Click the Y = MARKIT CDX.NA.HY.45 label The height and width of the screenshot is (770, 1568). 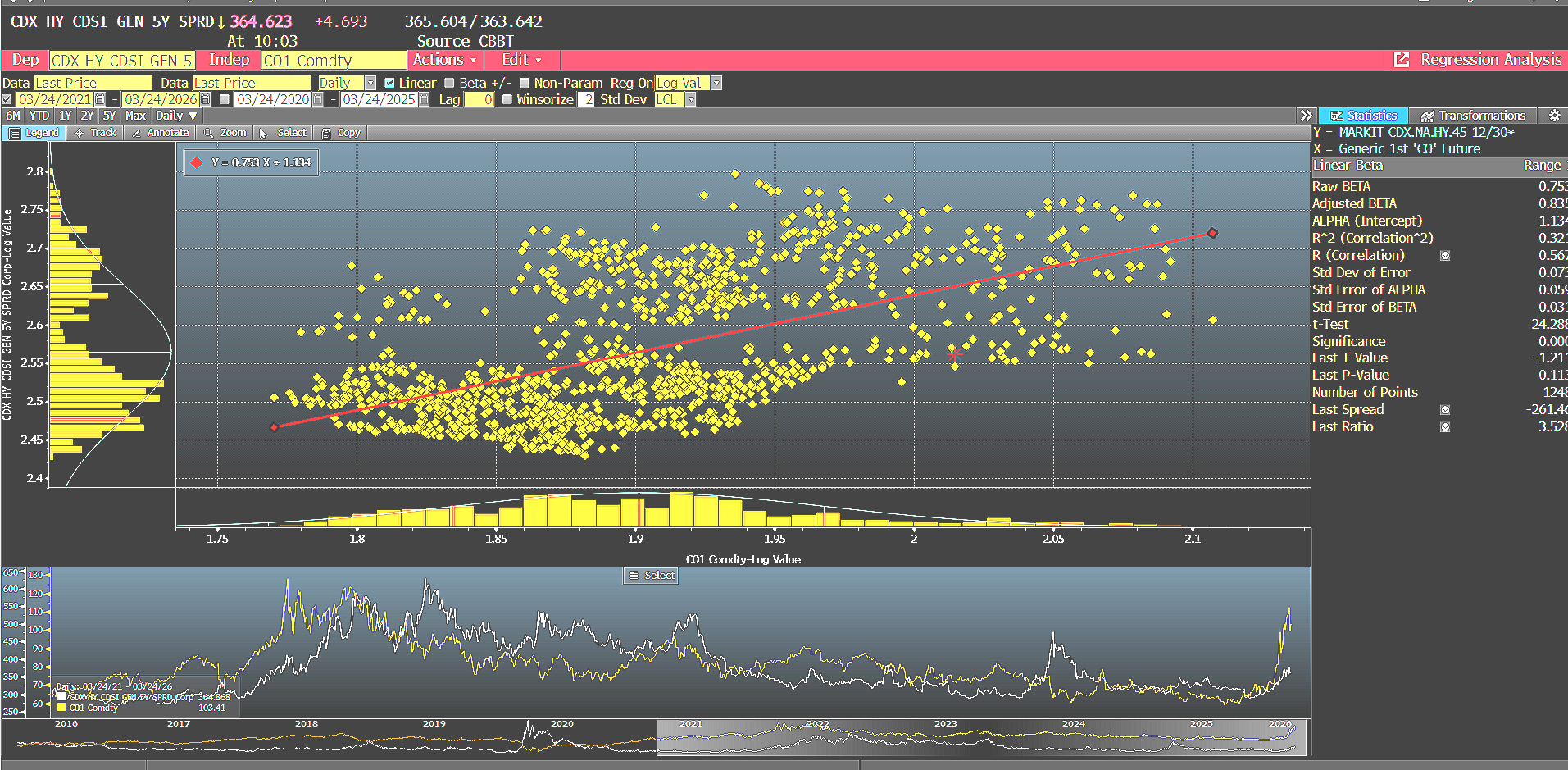click(x=1413, y=132)
